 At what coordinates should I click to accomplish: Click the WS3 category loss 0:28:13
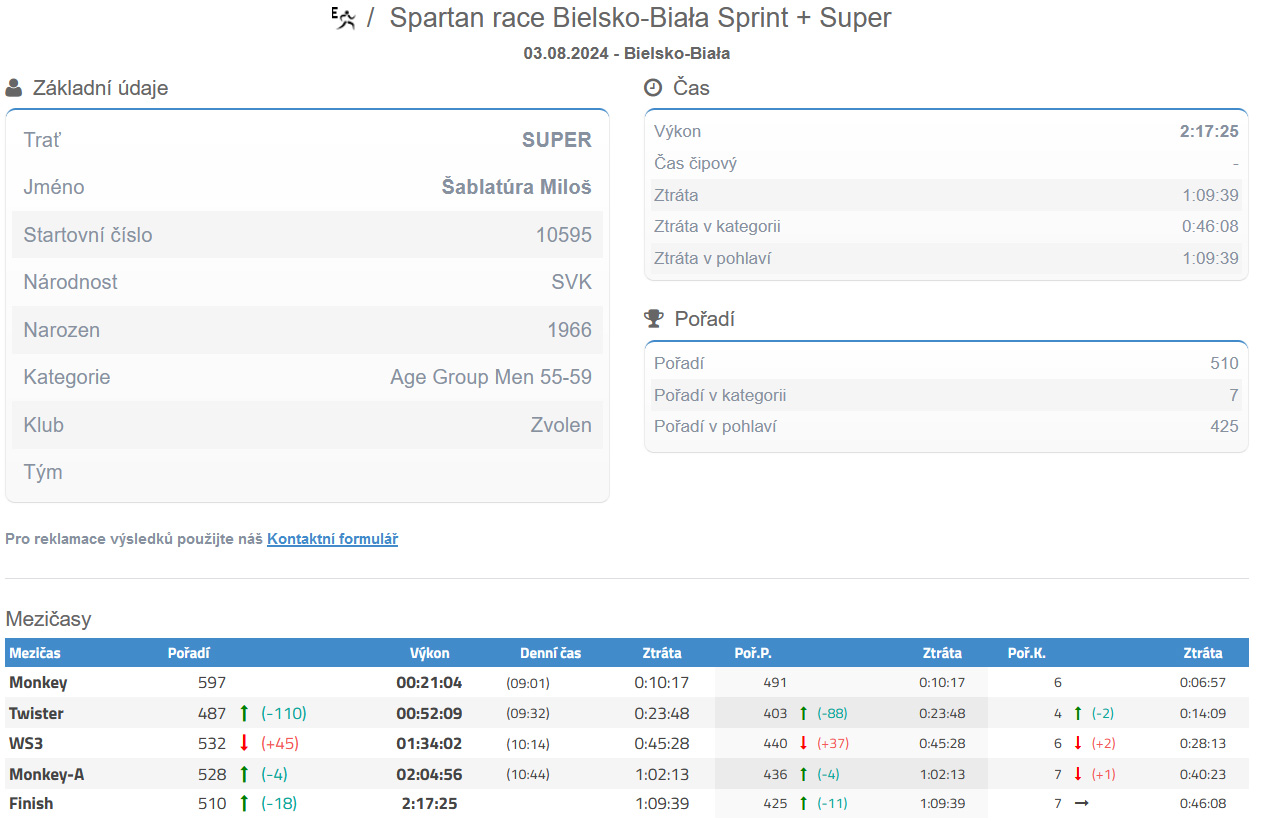pyautogui.click(x=1203, y=743)
